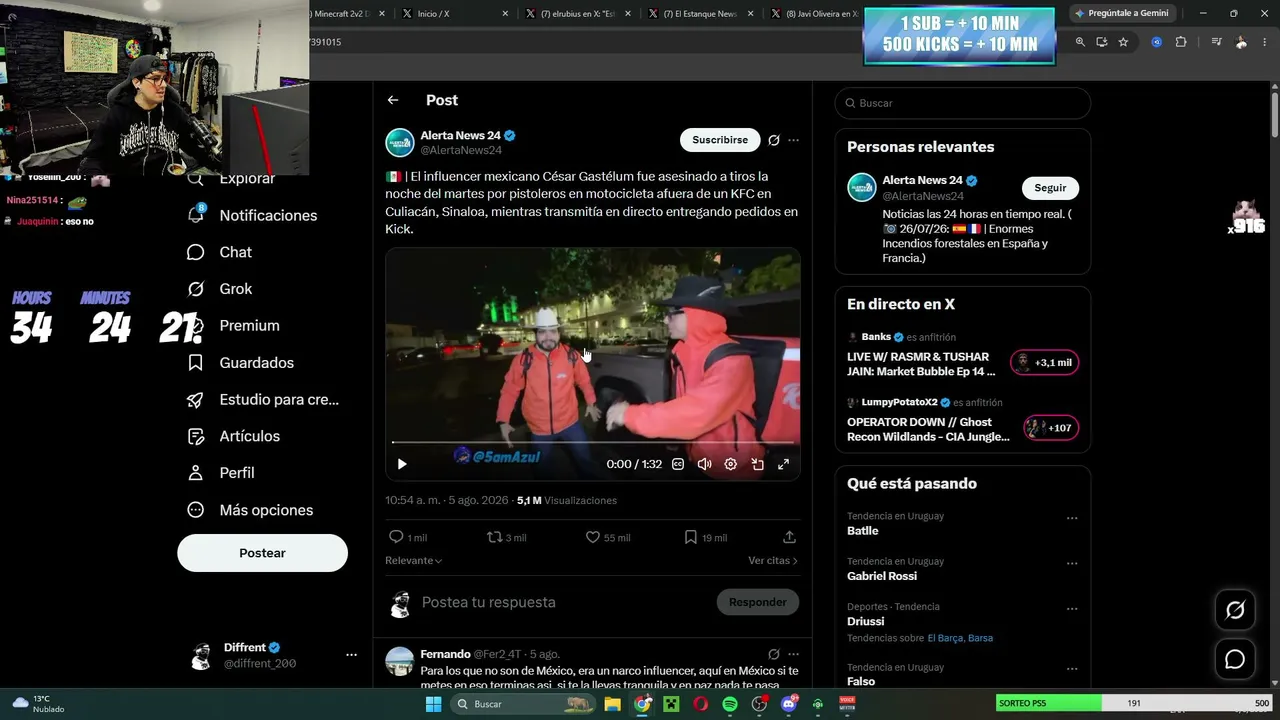Open Discord from the taskbar
The image size is (1280, 720).
(x=789, y=704)
